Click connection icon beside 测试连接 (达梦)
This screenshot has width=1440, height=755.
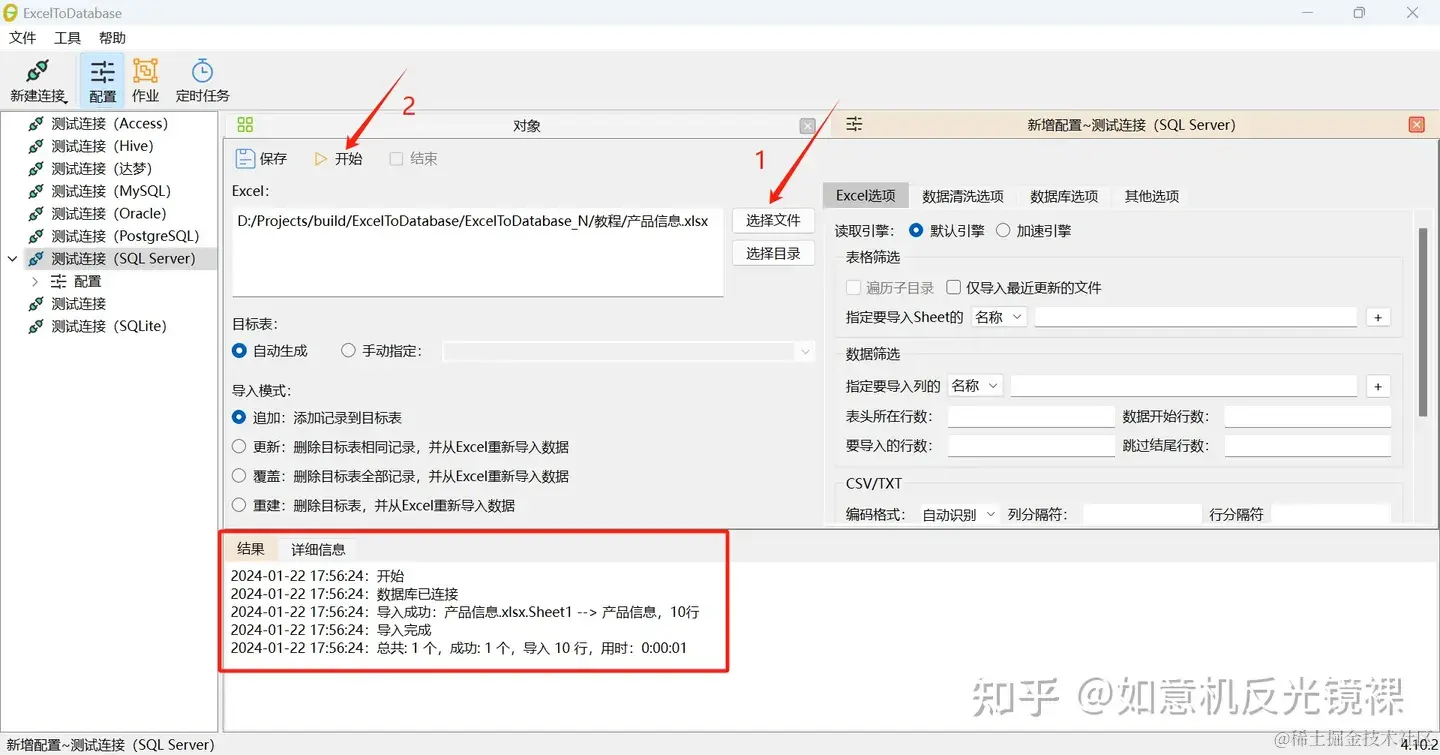(x=36, y=169)
